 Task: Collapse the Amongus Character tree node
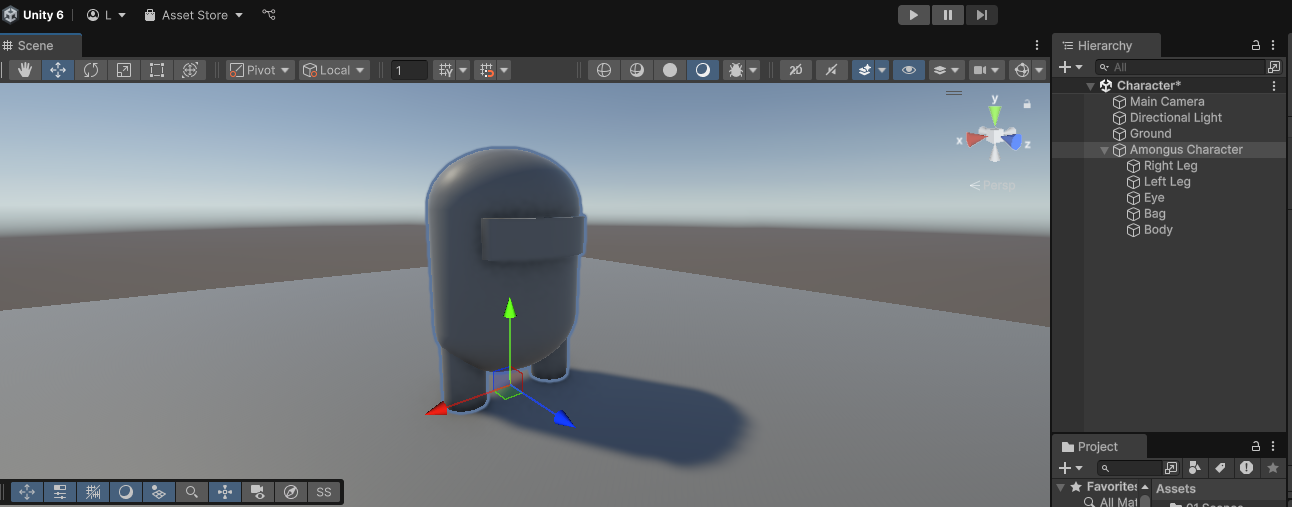(x=1105, y=150)
